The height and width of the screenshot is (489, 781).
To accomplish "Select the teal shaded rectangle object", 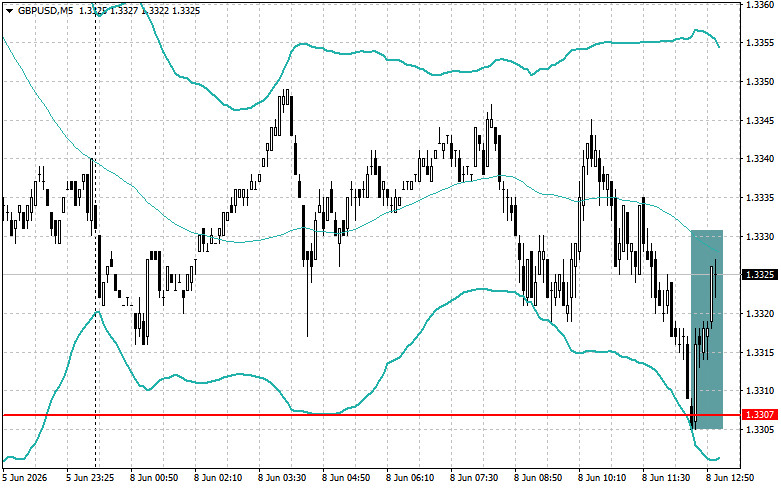I will (707, 330).
